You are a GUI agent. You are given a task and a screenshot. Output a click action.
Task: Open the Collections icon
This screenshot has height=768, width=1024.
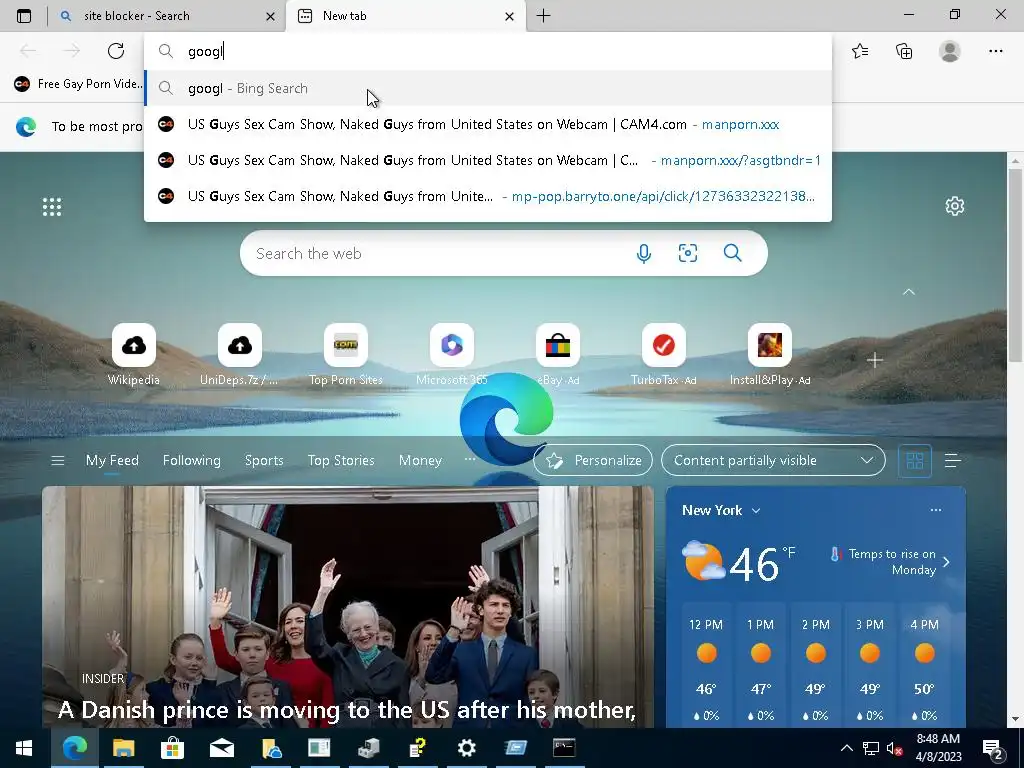click(904, 51)
